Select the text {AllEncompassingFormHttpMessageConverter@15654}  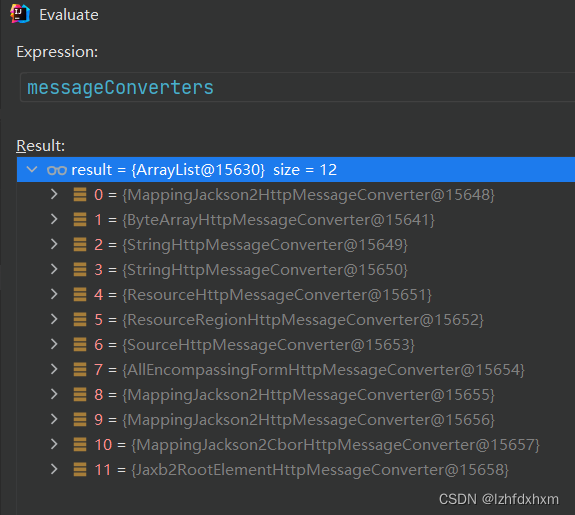[323, 370]
